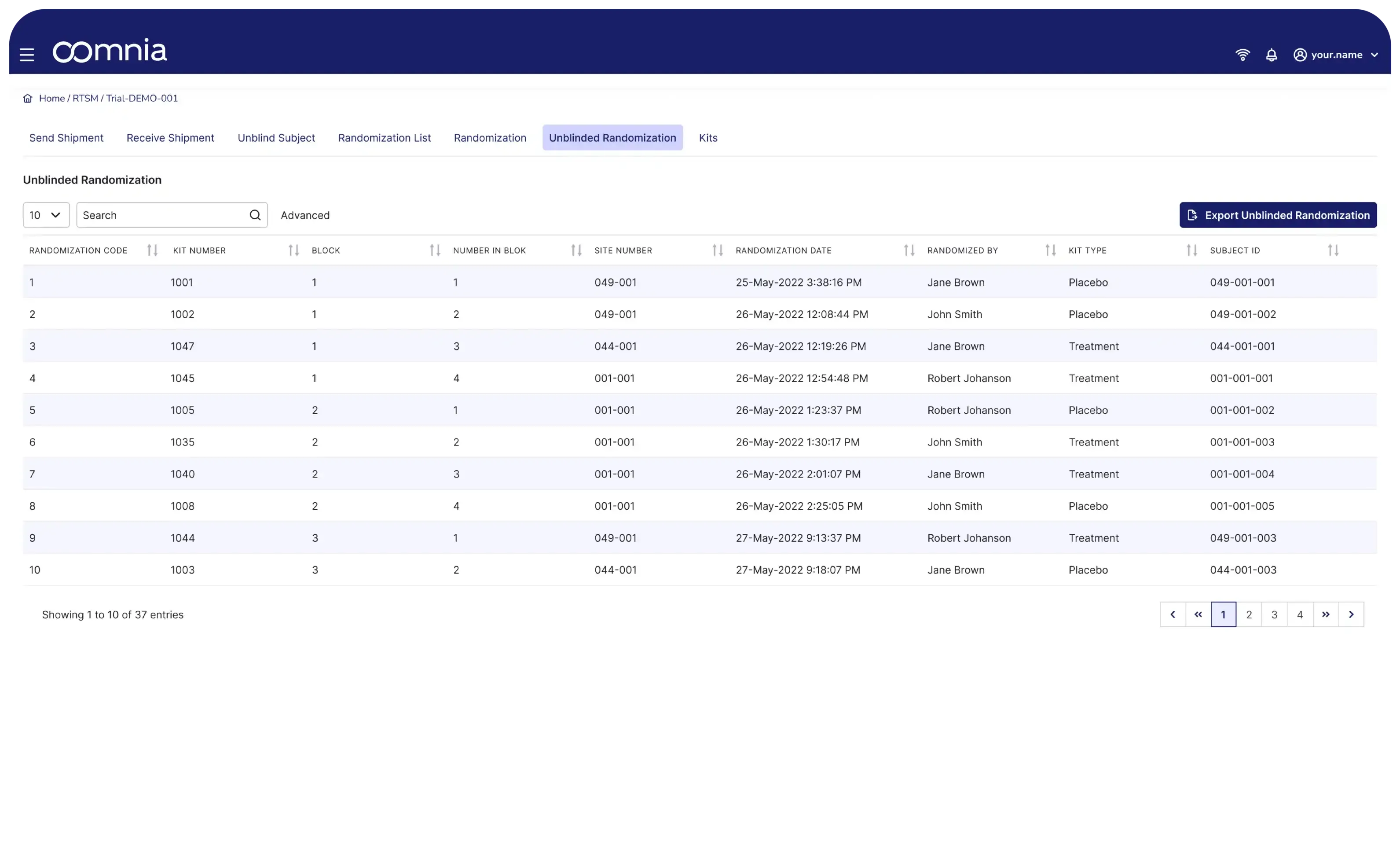The height and width of the screenshot is (842, 1400).
Task: Switch to the Unblind Subject tab
Action: point(276,138)
